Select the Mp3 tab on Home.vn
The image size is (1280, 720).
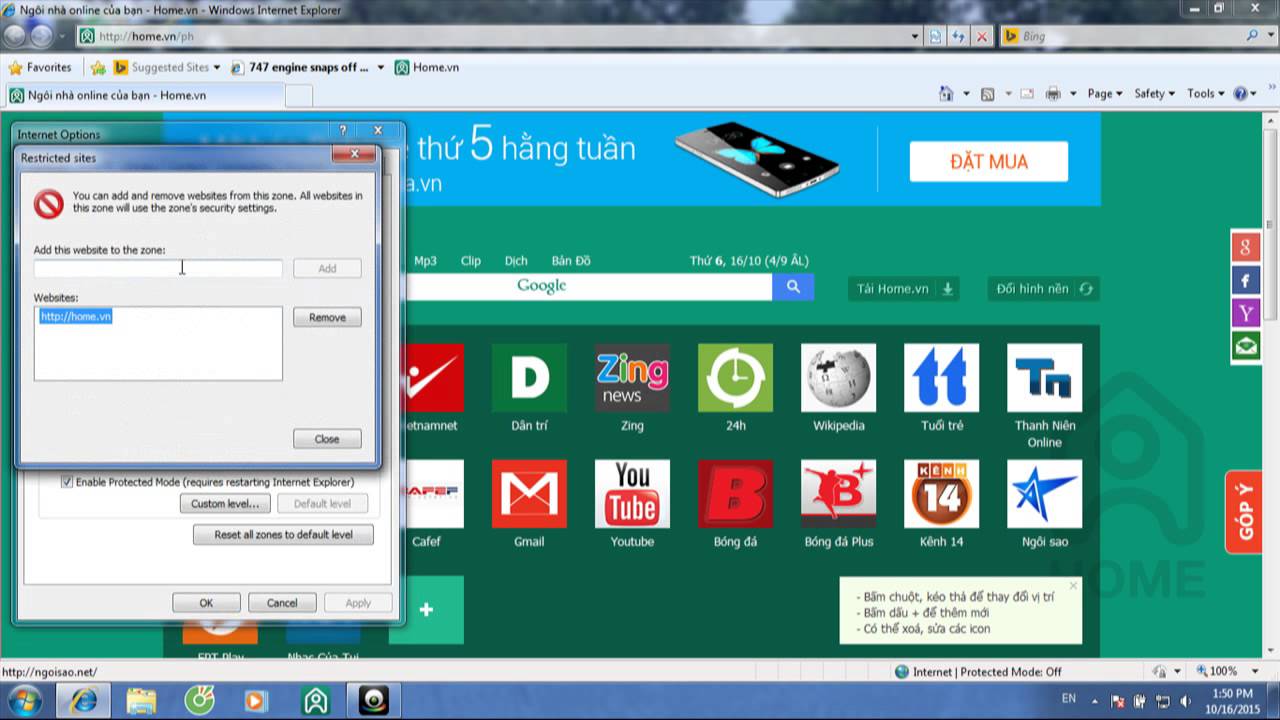point(425,261)
